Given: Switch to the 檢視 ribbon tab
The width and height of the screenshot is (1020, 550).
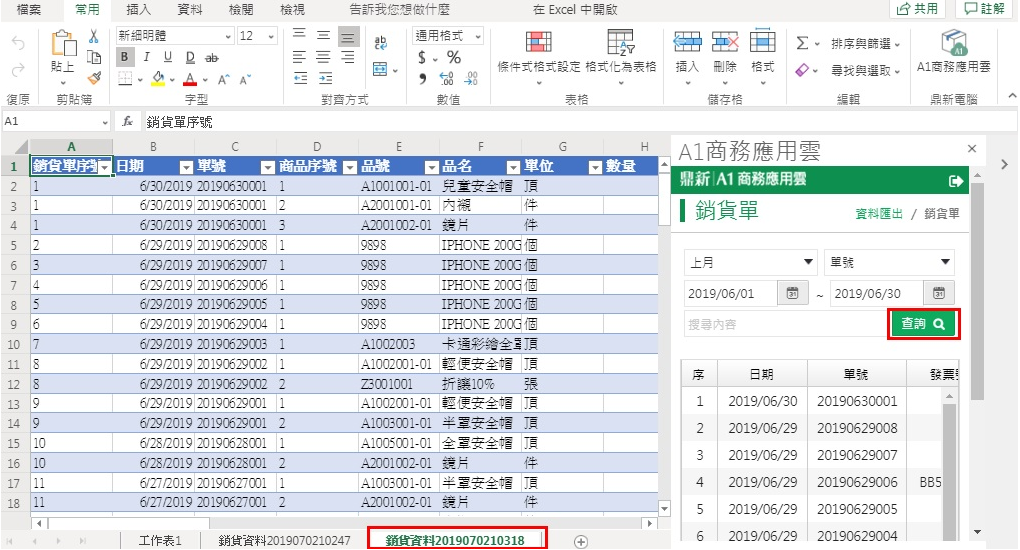Looking at the screenshot, I should [x=292, y=10].
